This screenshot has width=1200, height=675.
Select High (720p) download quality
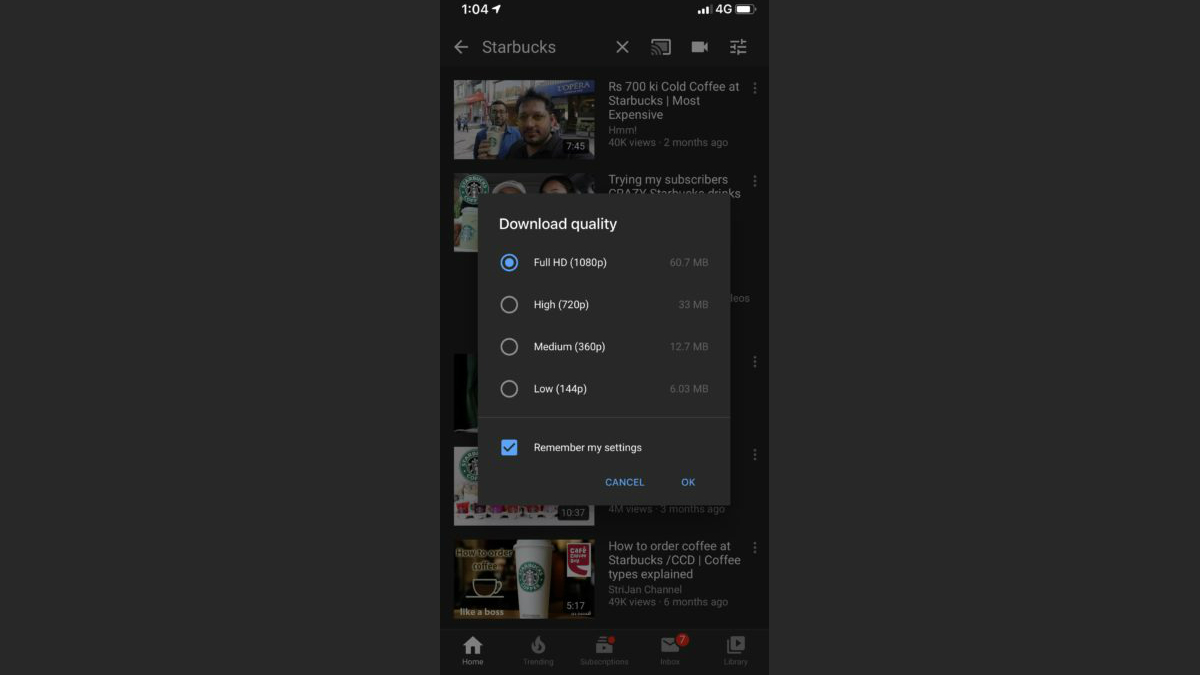(509, 304)
